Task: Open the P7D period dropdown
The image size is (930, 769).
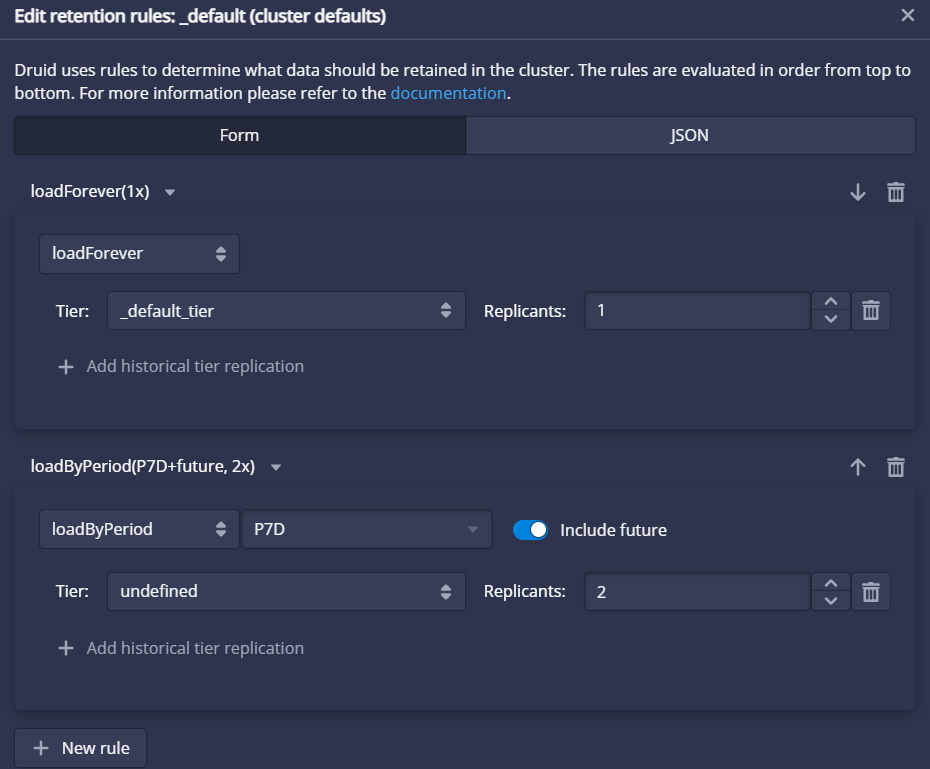Action: [x=367, y=529]
